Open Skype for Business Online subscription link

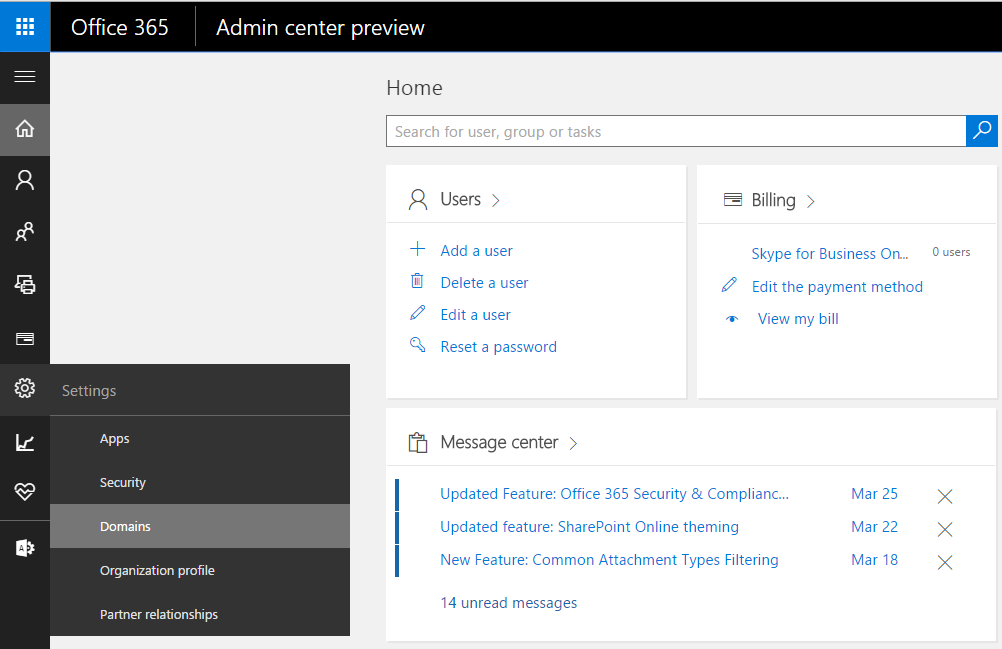pos(829,254)
